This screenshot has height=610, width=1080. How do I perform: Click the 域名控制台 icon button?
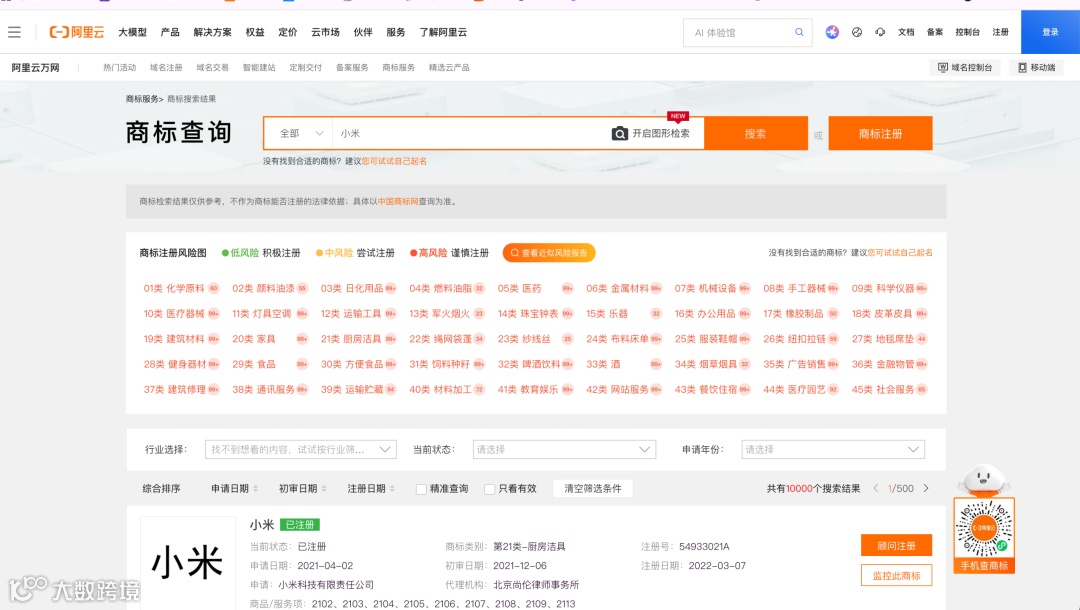[965, 67]
